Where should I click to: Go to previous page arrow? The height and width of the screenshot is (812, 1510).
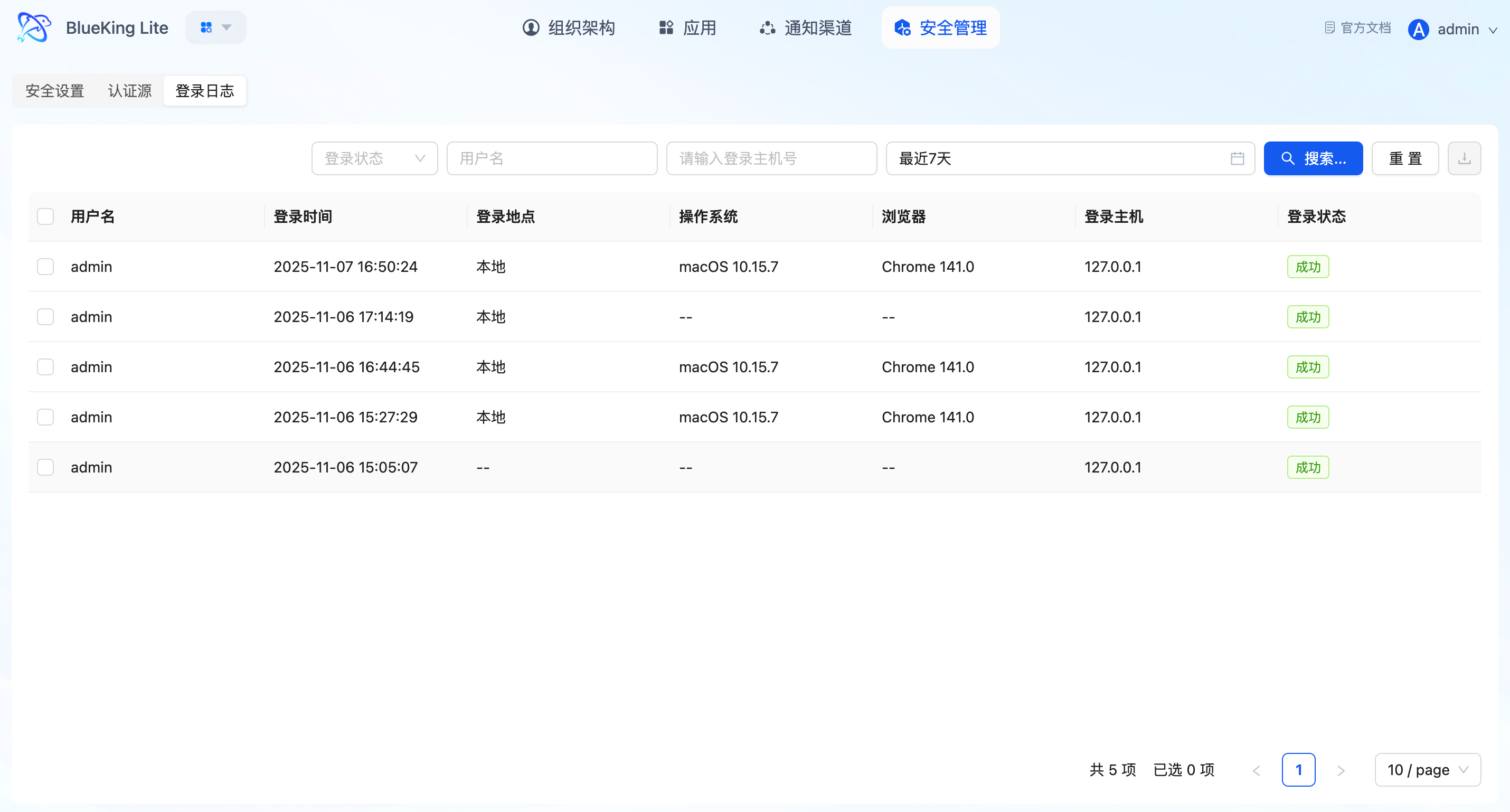[x=1256, y=770]
